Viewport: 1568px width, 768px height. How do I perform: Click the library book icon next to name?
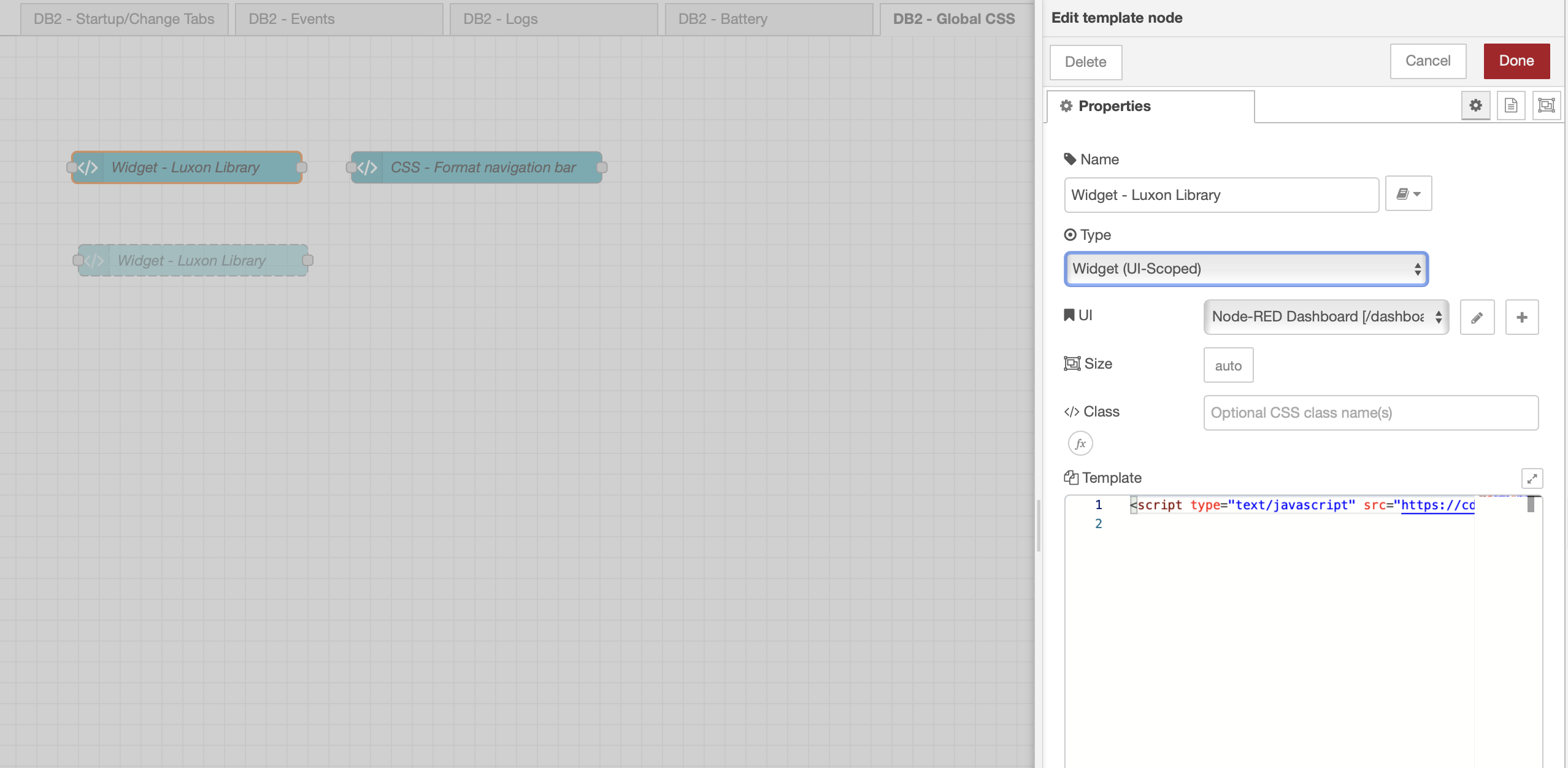pos(1408,194)
